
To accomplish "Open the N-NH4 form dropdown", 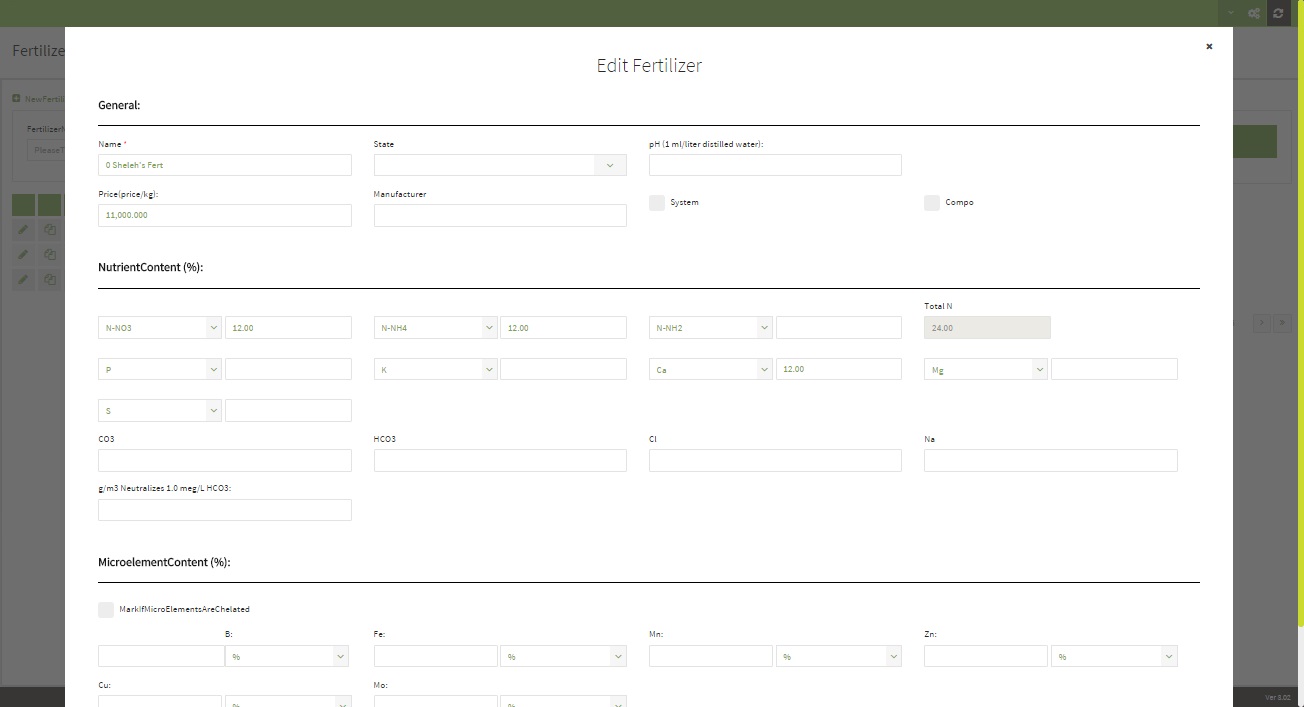I will click(x=436, y=328).
